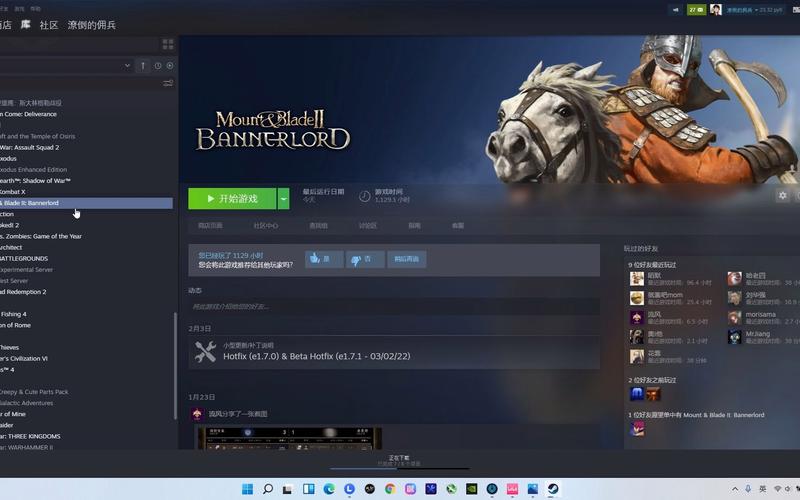Show hidden tray icons chevron

pyautogui.click(x=735, y=489)
